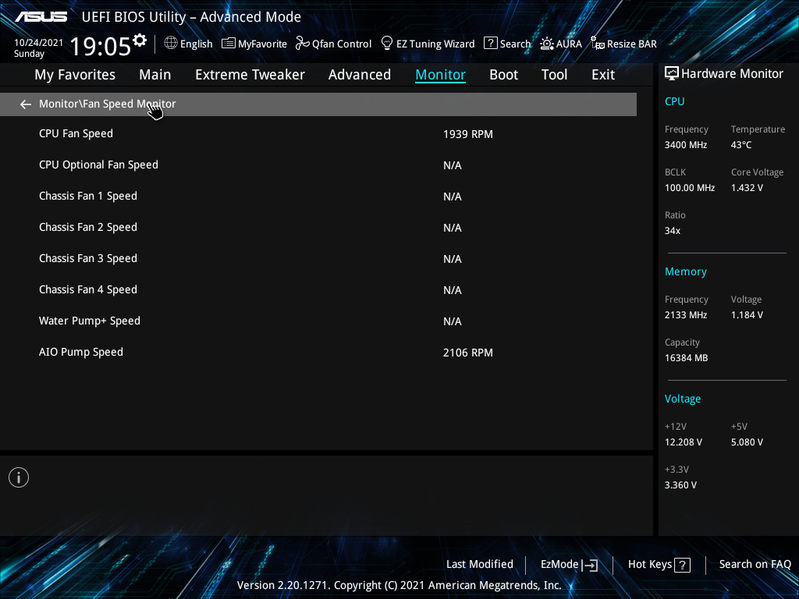Click the 3.360 V reading

click(x=680, y=485)
